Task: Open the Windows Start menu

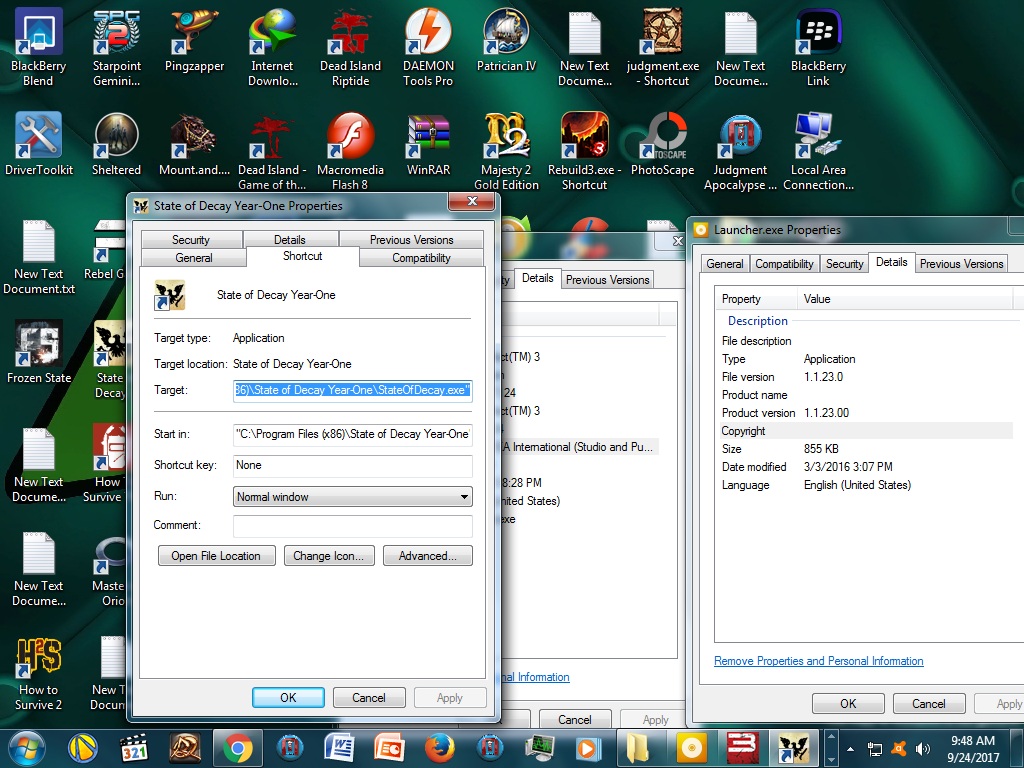Action: pyautogui.click(x=27, y=748)
